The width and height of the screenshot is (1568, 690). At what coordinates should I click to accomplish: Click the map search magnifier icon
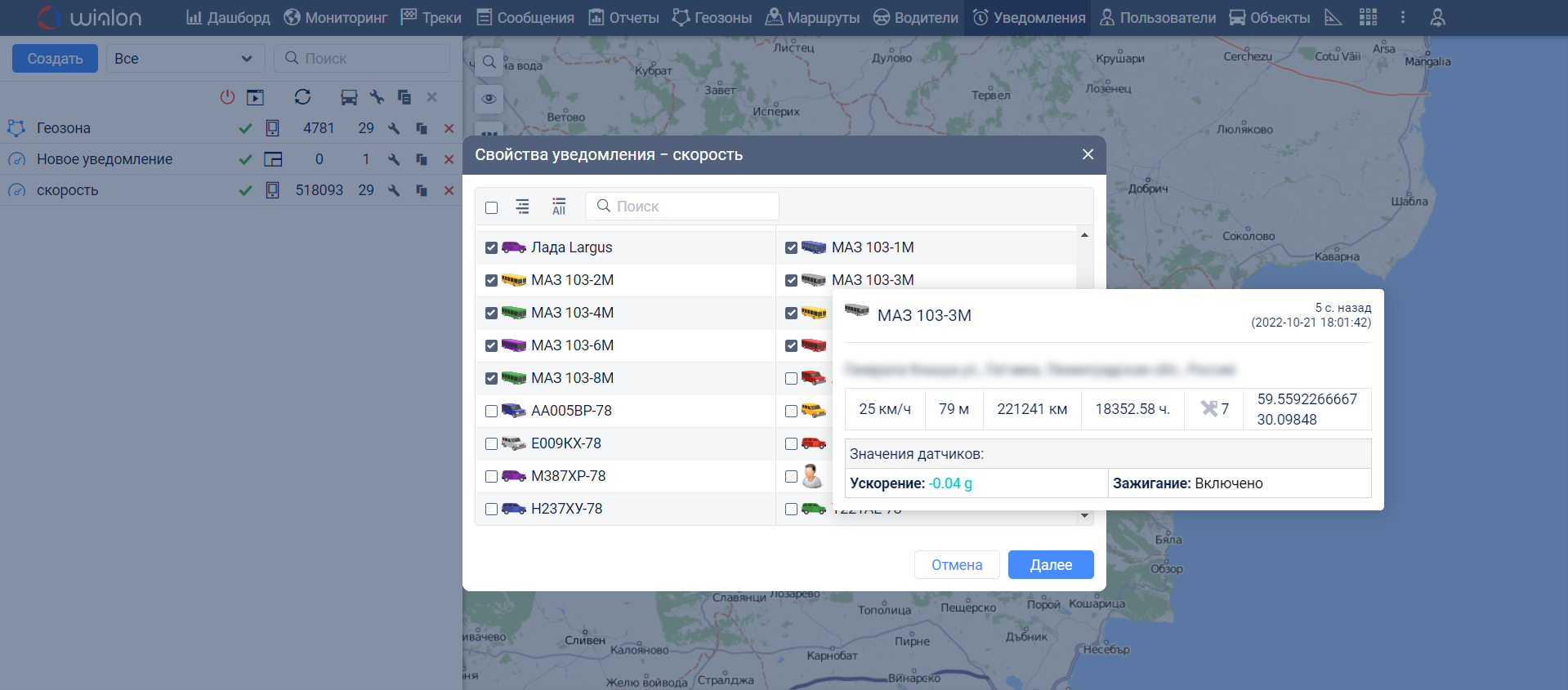(489, 62)
